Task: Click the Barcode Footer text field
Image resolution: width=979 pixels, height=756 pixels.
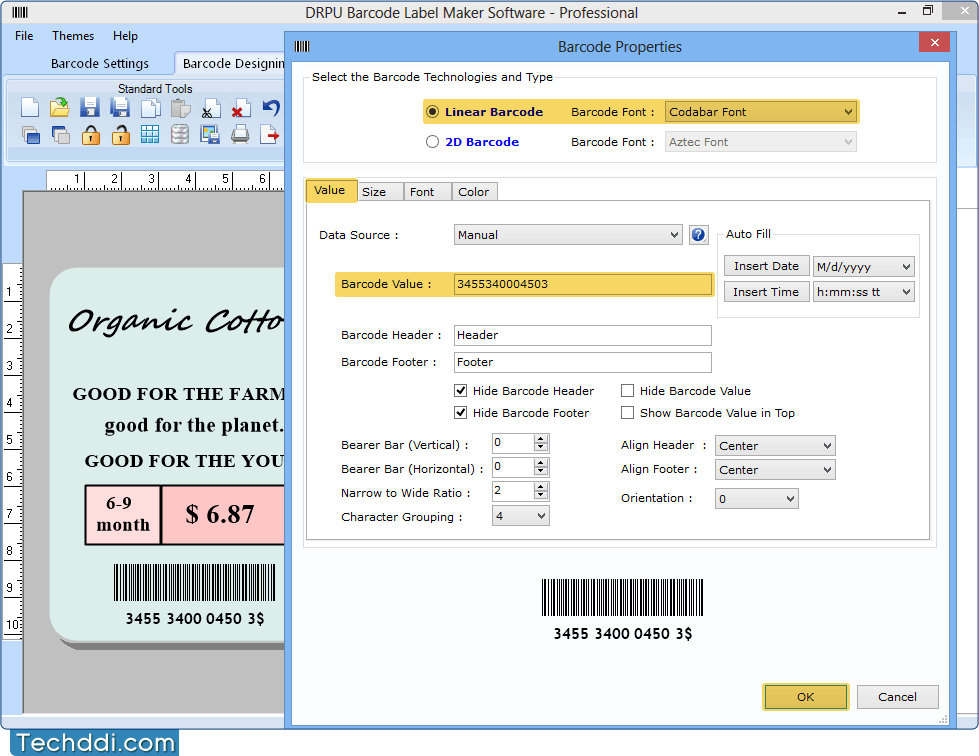Action: [583, 362]
